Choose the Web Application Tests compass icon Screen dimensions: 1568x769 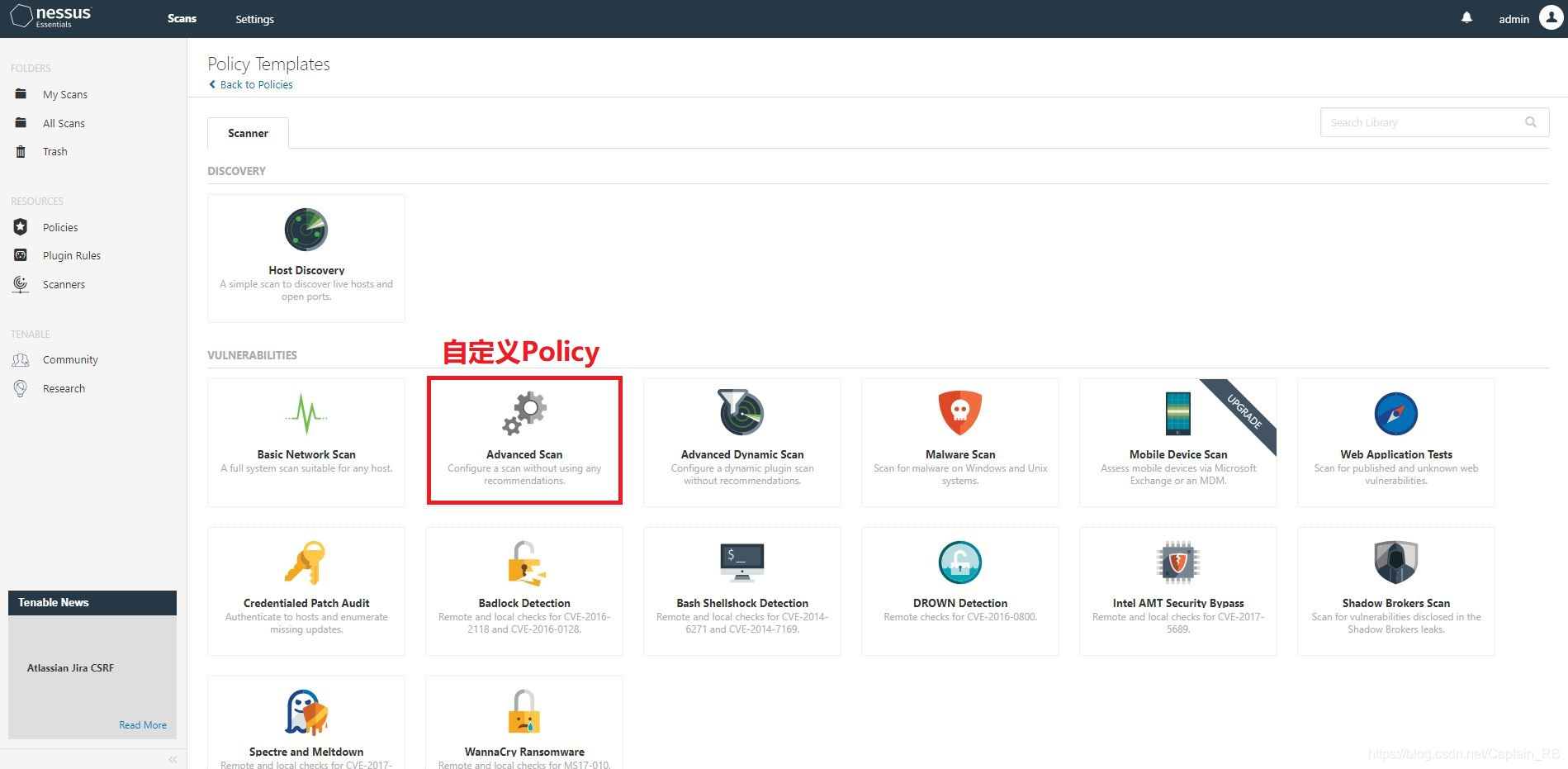click(1396, 414)
